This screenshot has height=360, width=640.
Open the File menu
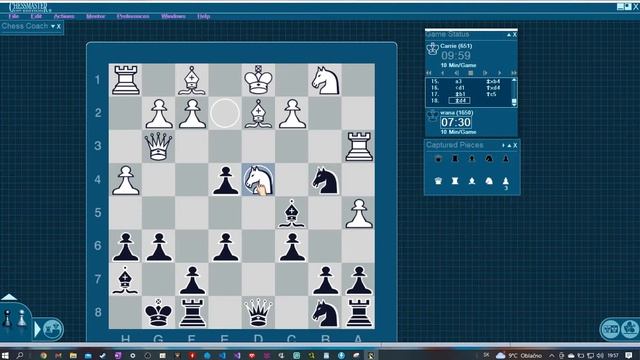coord(13,16)
